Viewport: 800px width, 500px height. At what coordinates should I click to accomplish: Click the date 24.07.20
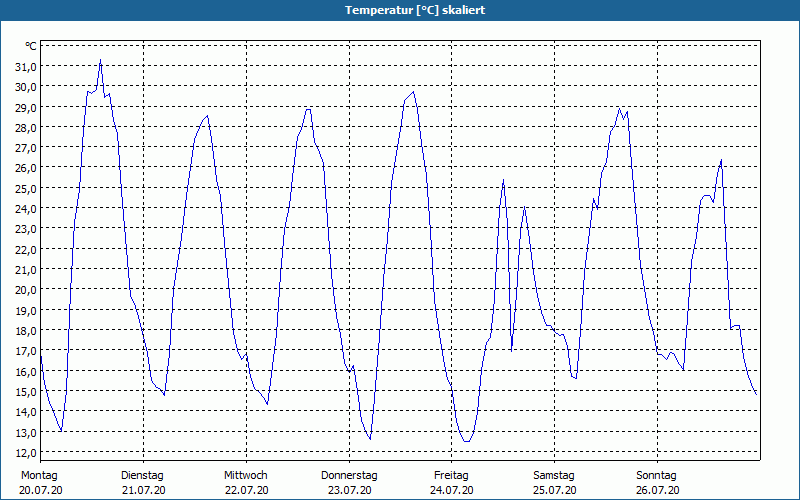452,490
